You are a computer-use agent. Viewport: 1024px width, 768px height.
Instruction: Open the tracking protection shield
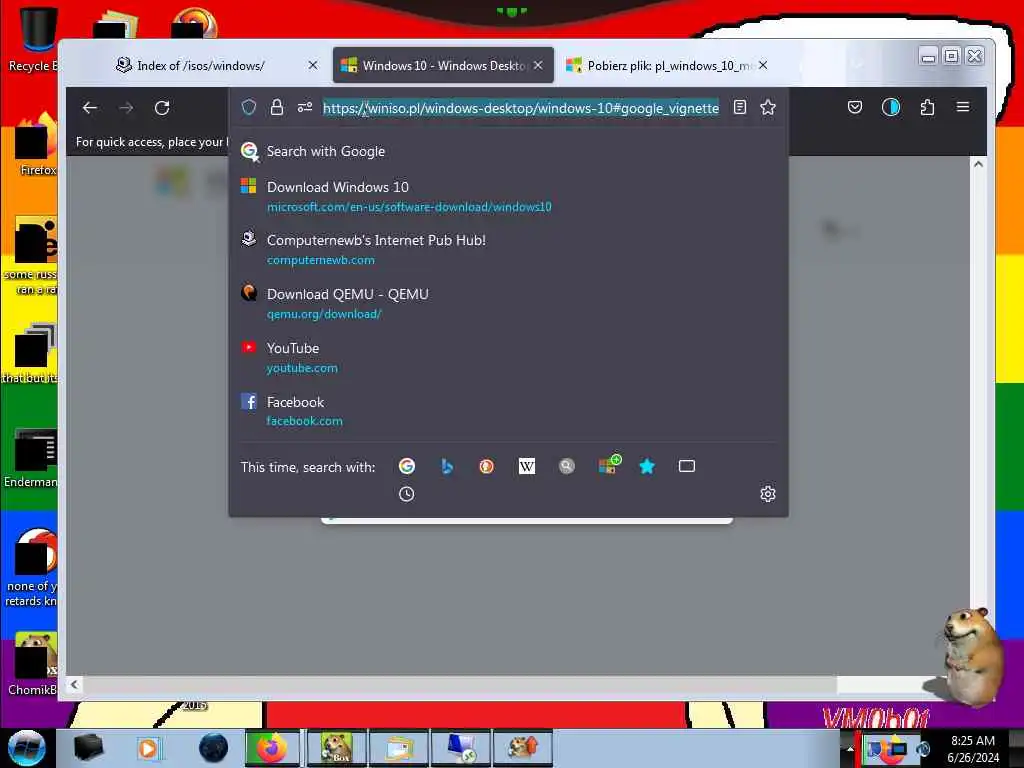click(x=249, y=107)
